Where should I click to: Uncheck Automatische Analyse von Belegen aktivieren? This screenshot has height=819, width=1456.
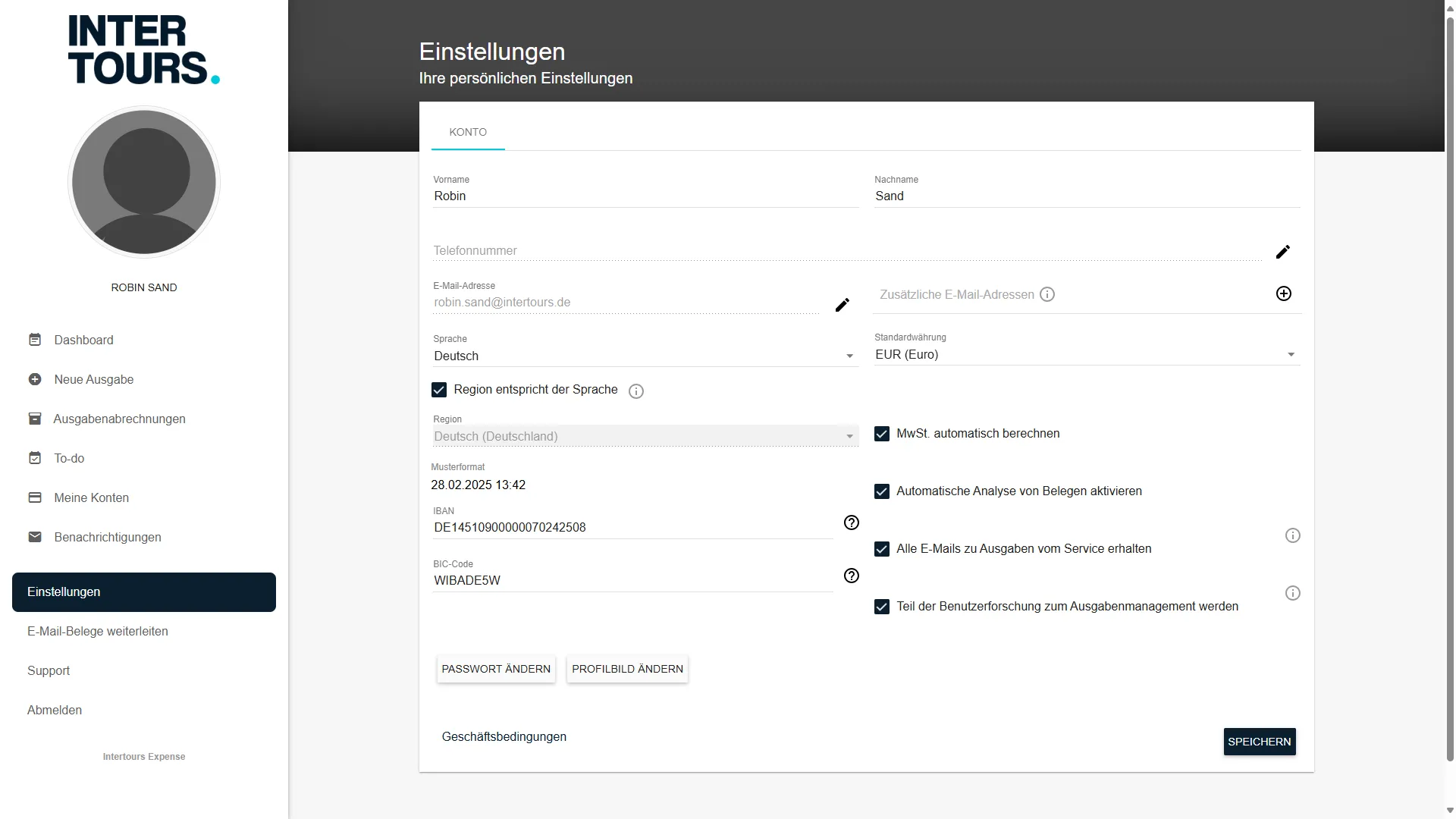(x=881, y=491)
